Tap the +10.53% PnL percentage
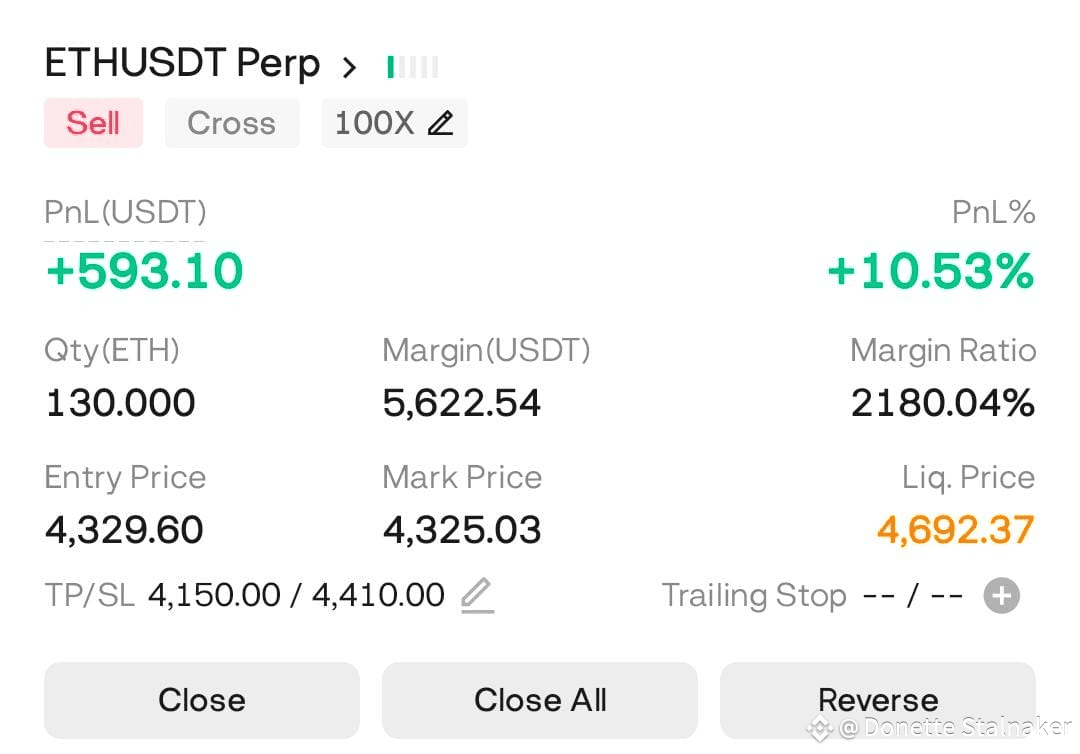The image size is (1080, 754). [930, 272]
